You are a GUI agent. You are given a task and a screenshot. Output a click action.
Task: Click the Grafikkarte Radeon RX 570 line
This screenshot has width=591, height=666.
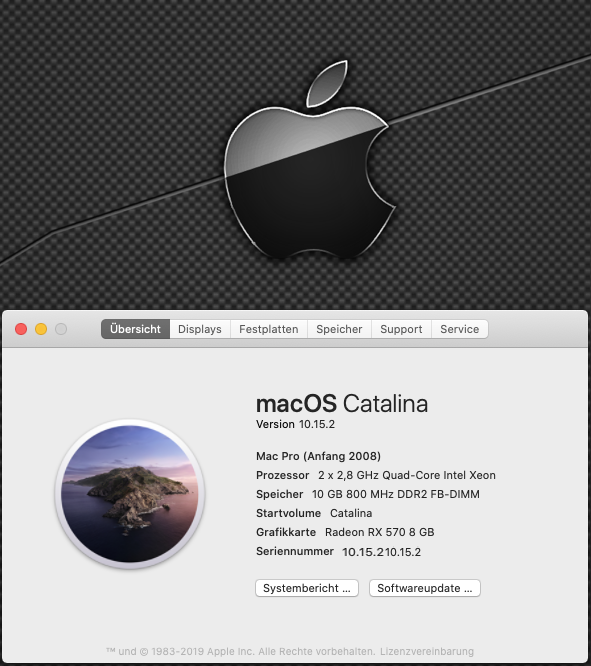click(x=345, y=532)
